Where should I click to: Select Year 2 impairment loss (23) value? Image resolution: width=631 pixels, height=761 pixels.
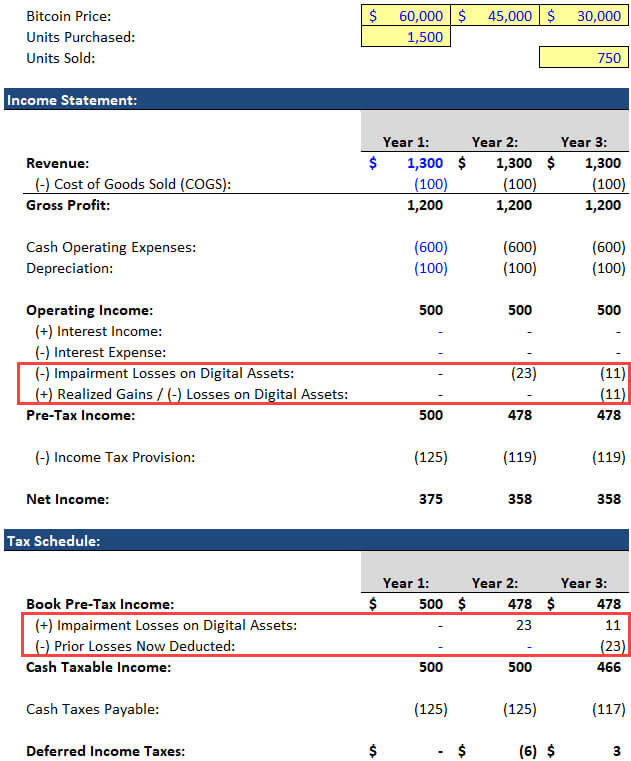[524, 373]
